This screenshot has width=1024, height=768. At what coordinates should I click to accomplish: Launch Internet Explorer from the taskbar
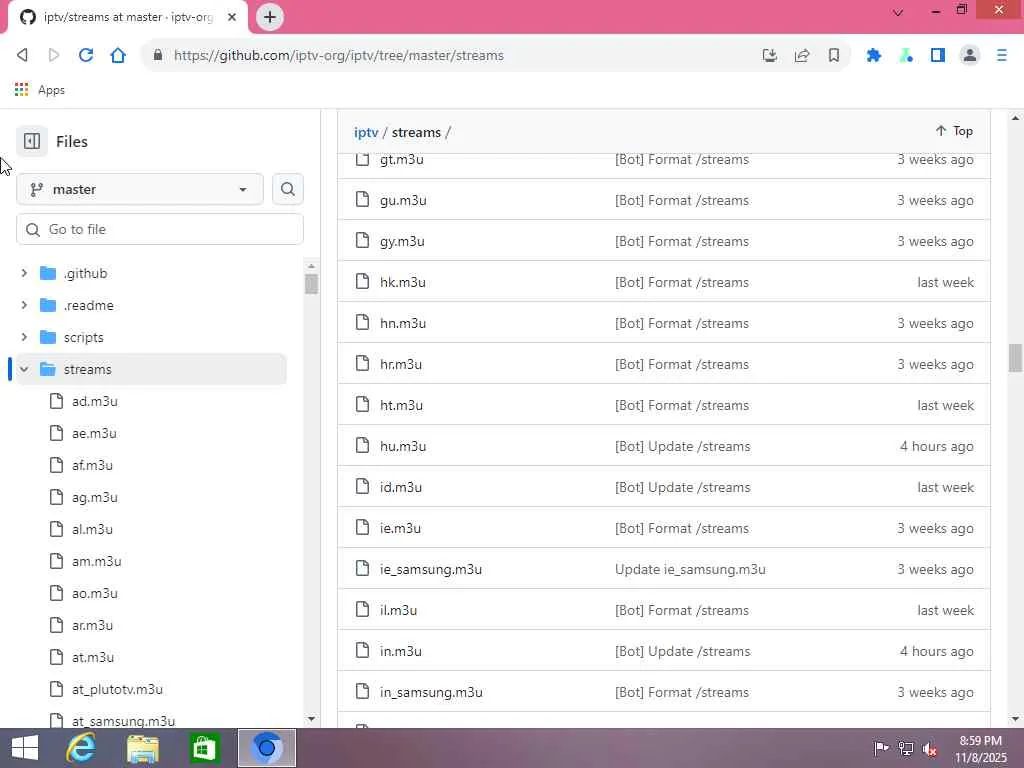tap(81, 748)
